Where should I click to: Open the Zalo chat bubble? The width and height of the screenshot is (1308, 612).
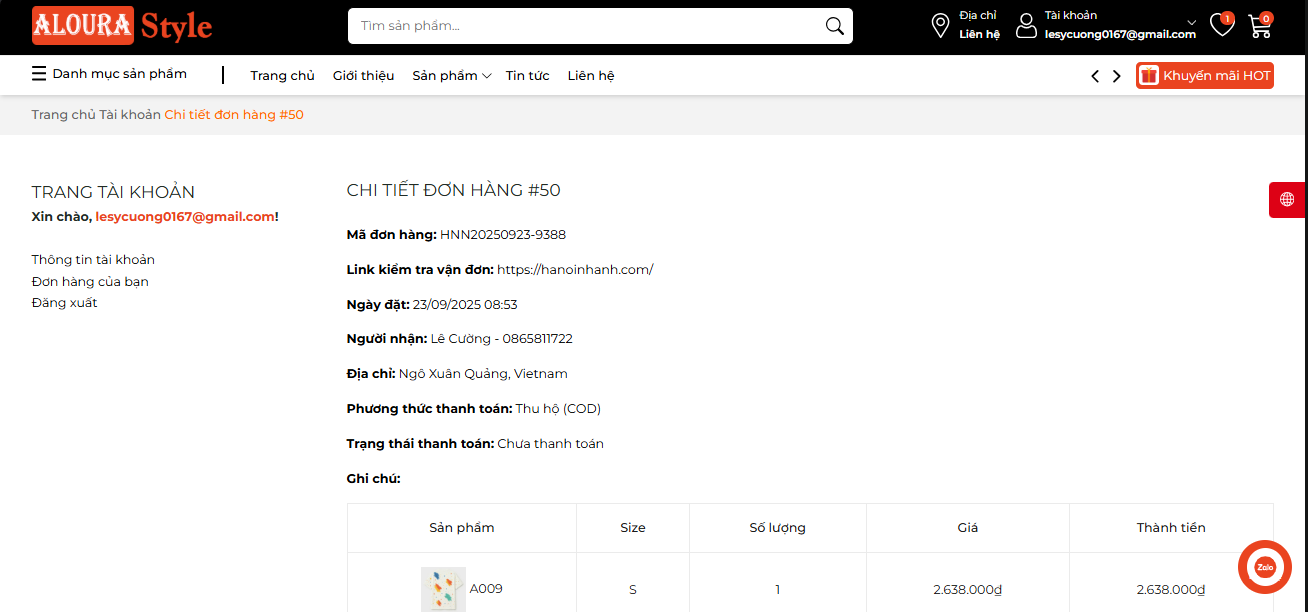click(1264, 567)
